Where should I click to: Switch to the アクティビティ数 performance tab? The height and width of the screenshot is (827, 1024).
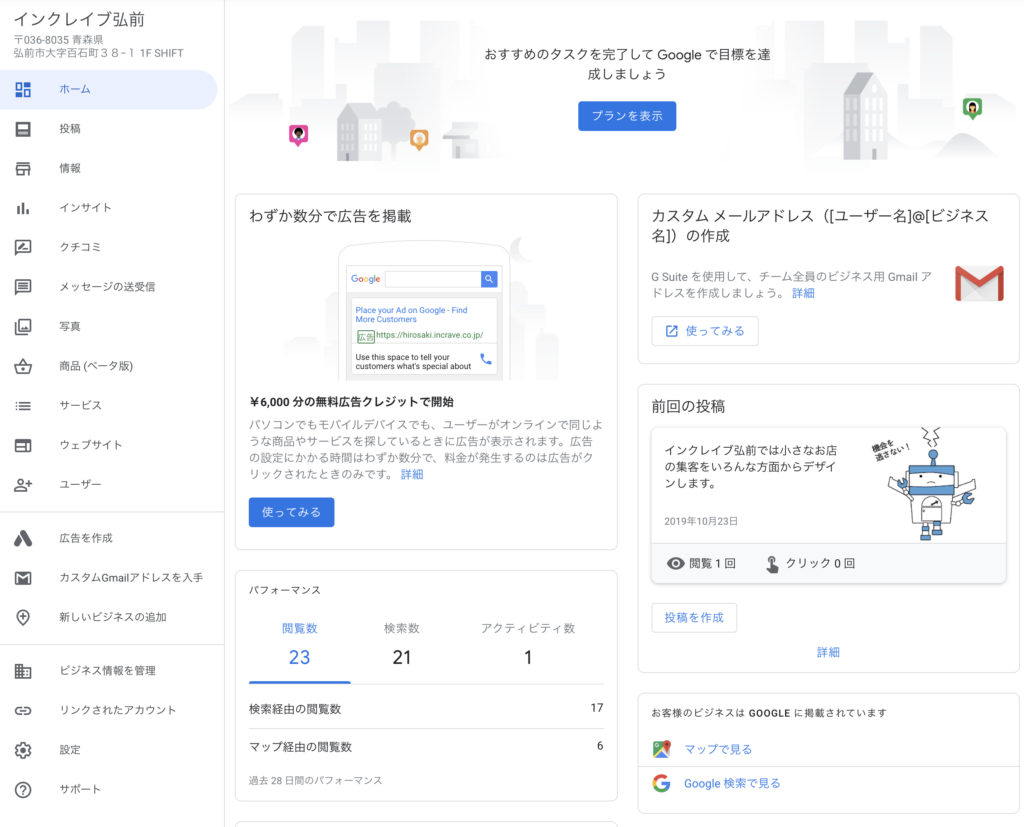pyautogui.click(x=528, y=645)
